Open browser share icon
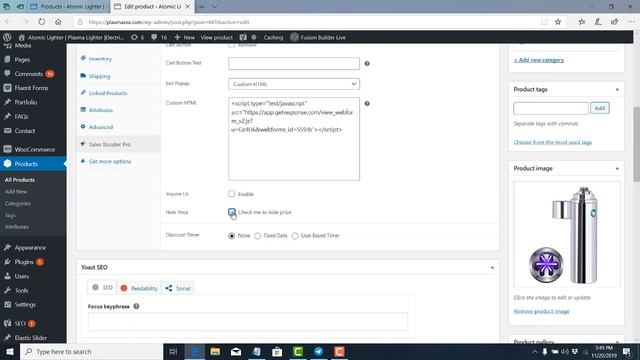This screenshot has height=360, width=640. [x=614, y=22]
